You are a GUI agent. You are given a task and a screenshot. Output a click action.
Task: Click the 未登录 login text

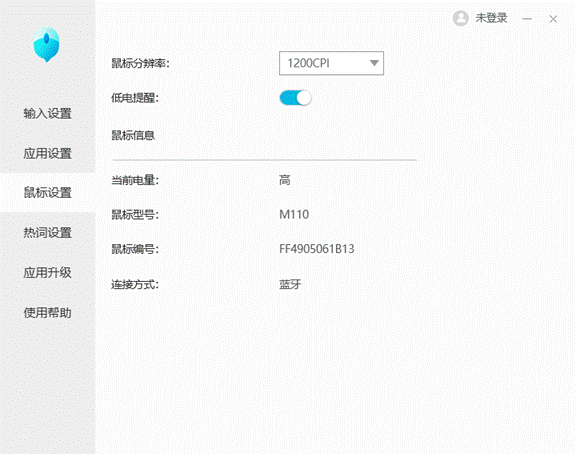click(491, 18)
